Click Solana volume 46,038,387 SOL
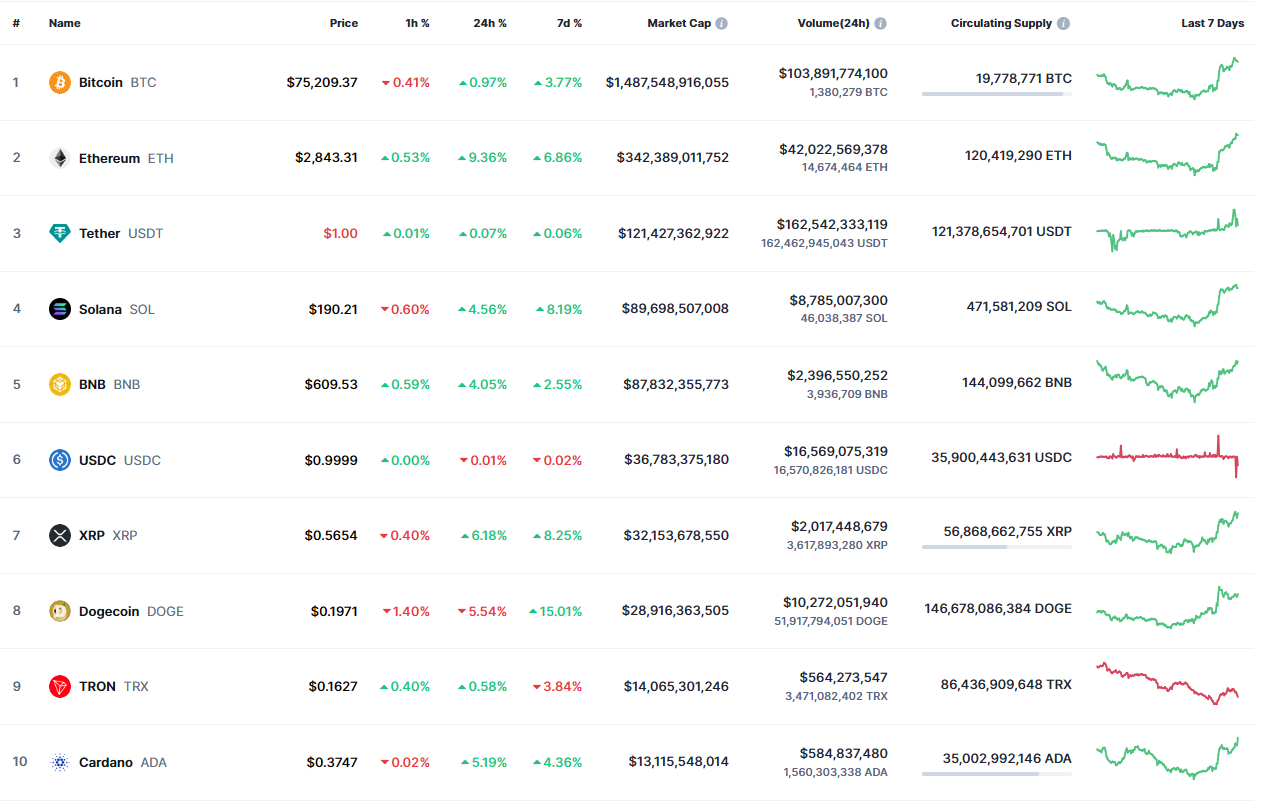This screenshot has height=809, width=1266. click(x=844, y=318)
